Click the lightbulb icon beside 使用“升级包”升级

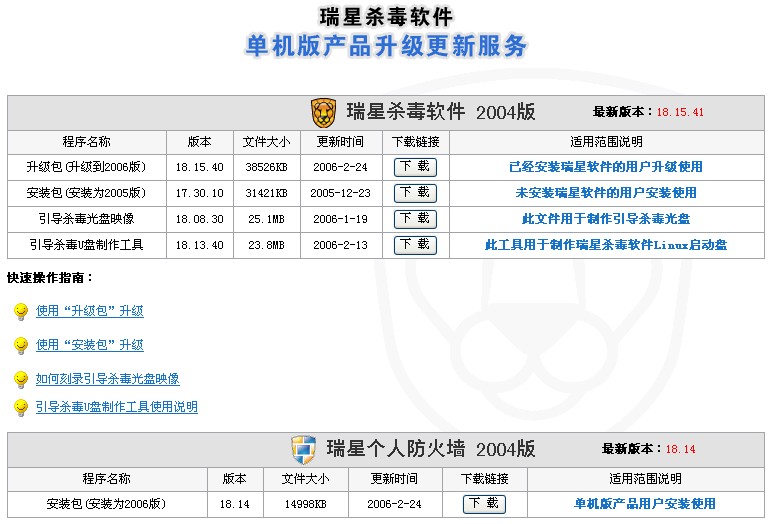21,311
